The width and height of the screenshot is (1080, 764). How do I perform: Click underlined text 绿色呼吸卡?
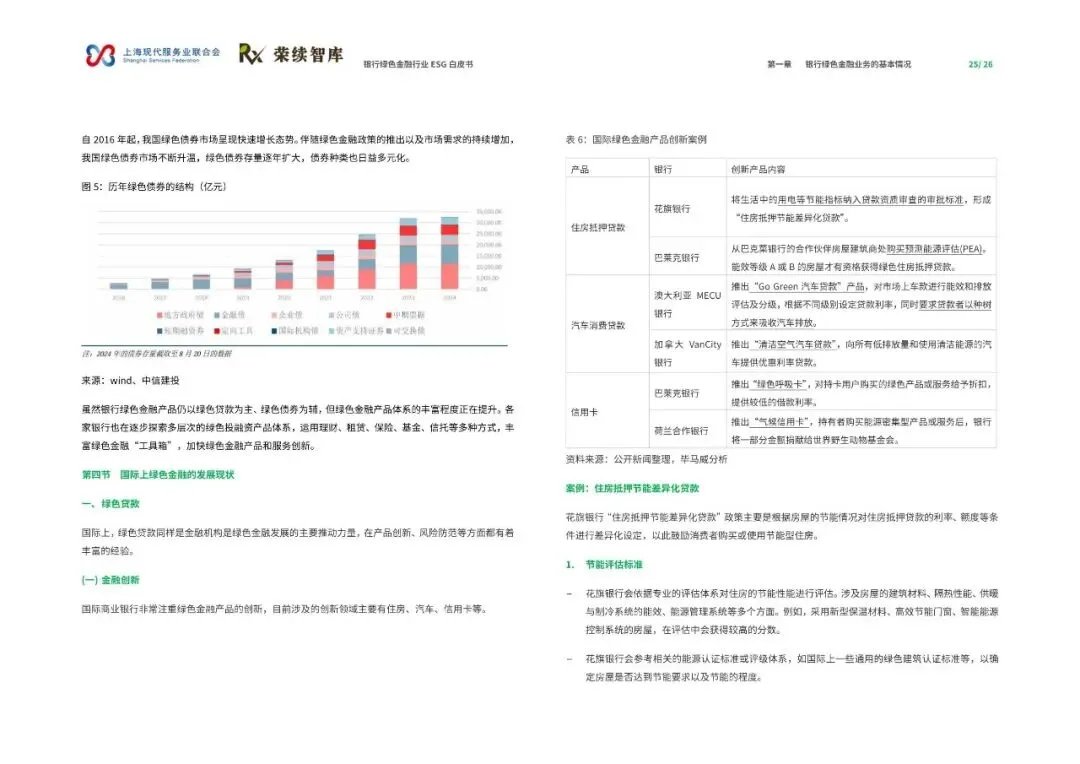click(x=780, y=384)
